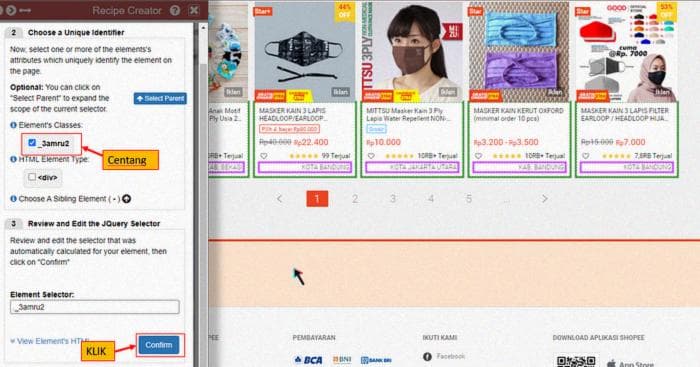Open the Facebook icon under Ikuti Kami

(427, 356)
